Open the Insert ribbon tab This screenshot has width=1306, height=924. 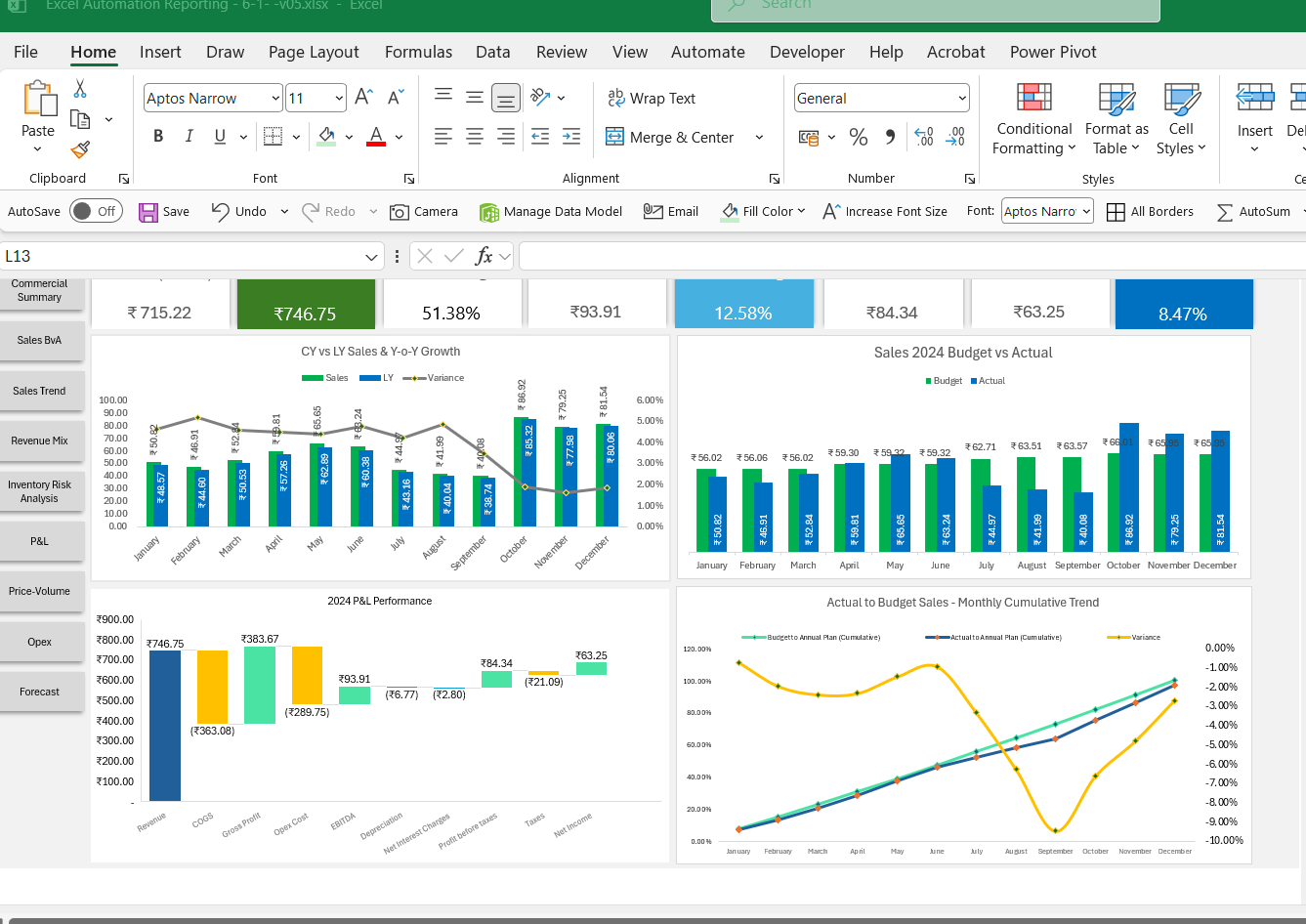[160, 52]
